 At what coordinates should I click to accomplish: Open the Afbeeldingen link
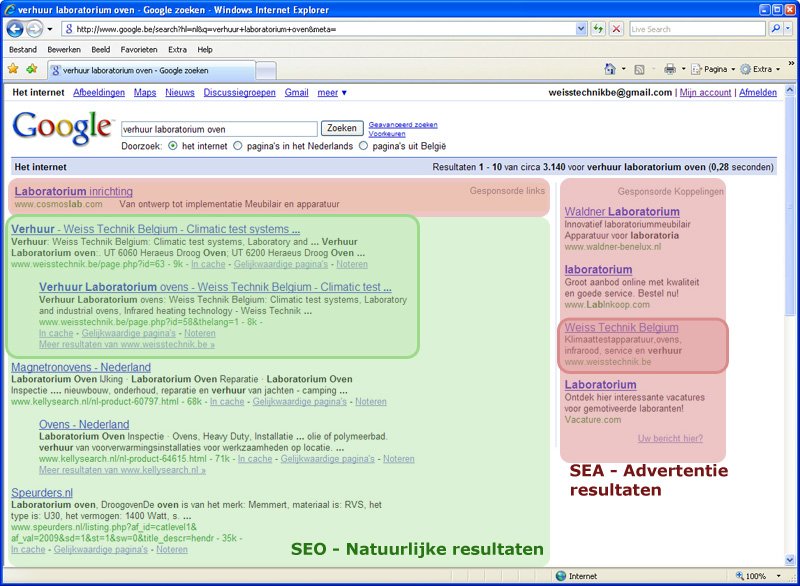tap(99, 92)
